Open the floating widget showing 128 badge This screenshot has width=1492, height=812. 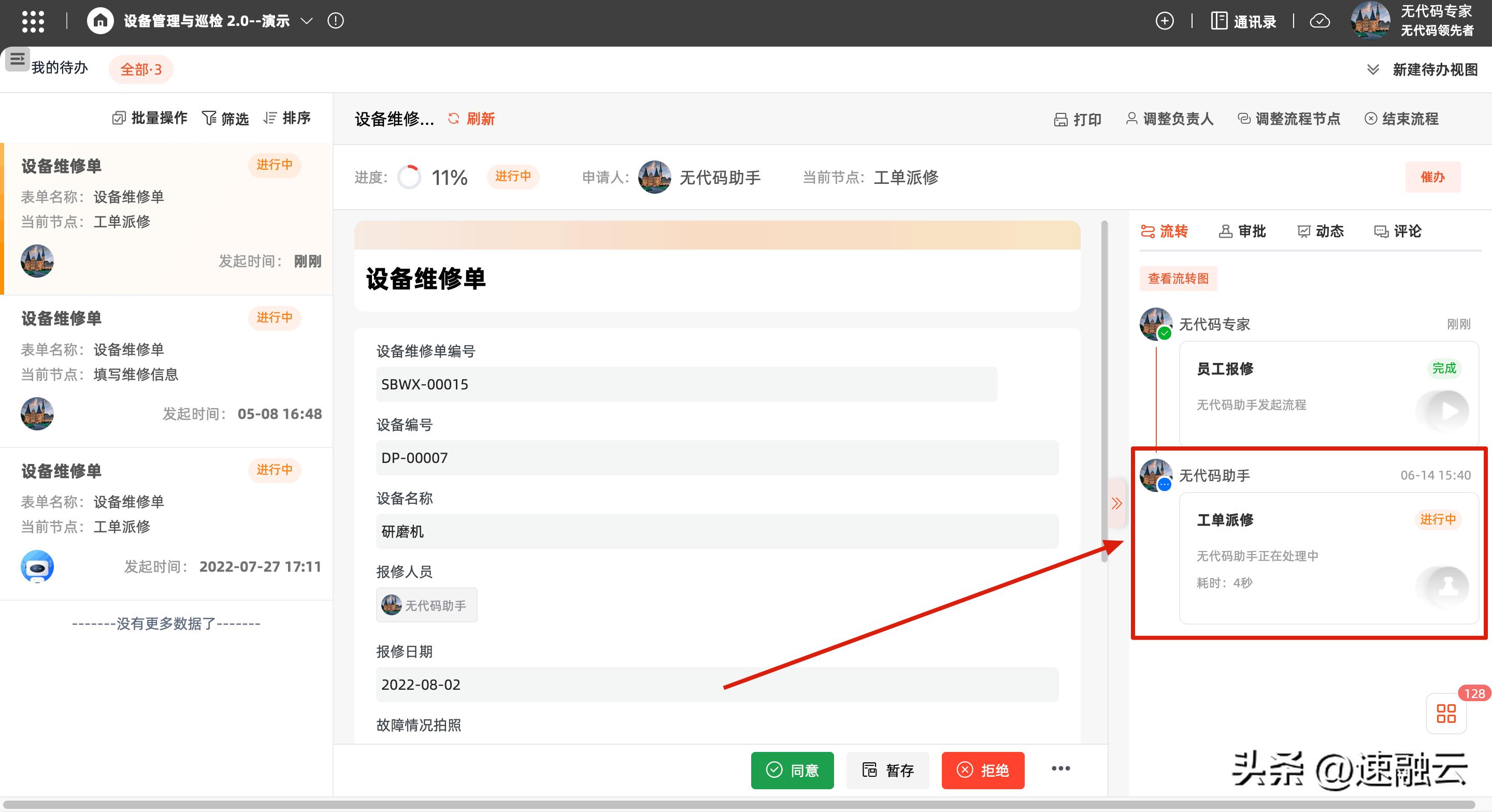coord(1446,714)
